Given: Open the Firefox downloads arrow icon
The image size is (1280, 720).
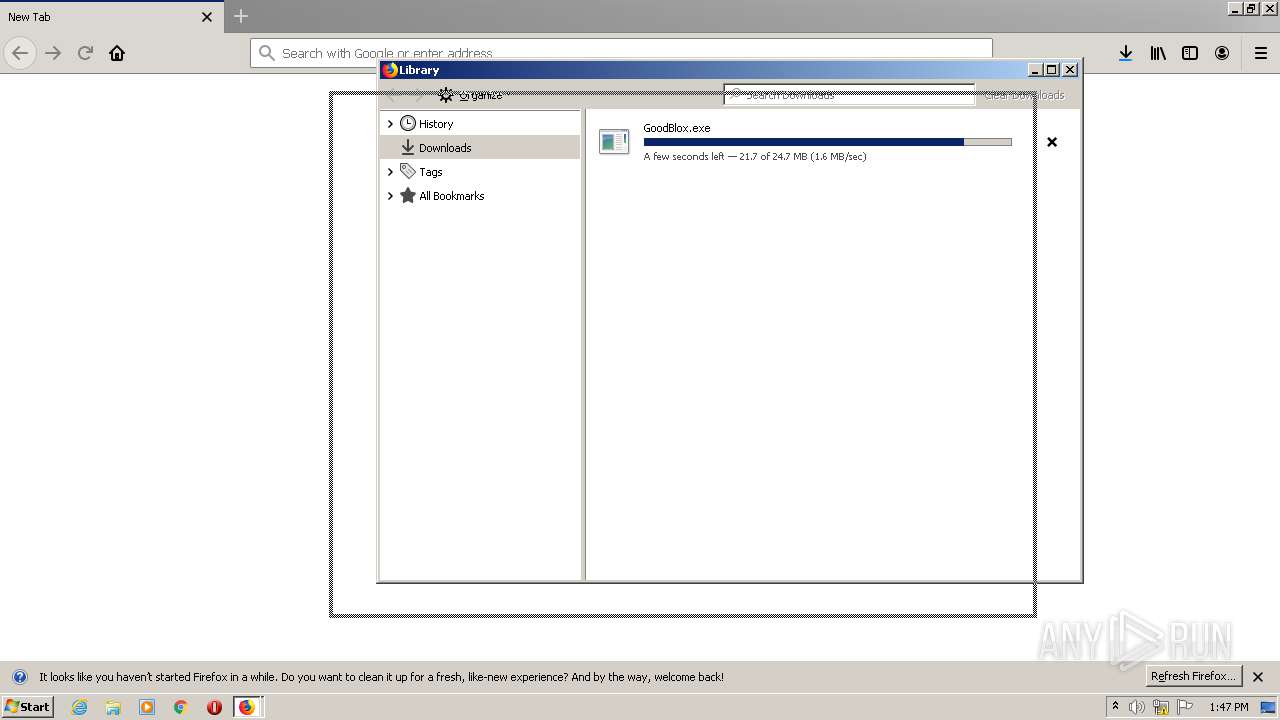Looking at the screenshot, I should click(x=1125, y=53).
